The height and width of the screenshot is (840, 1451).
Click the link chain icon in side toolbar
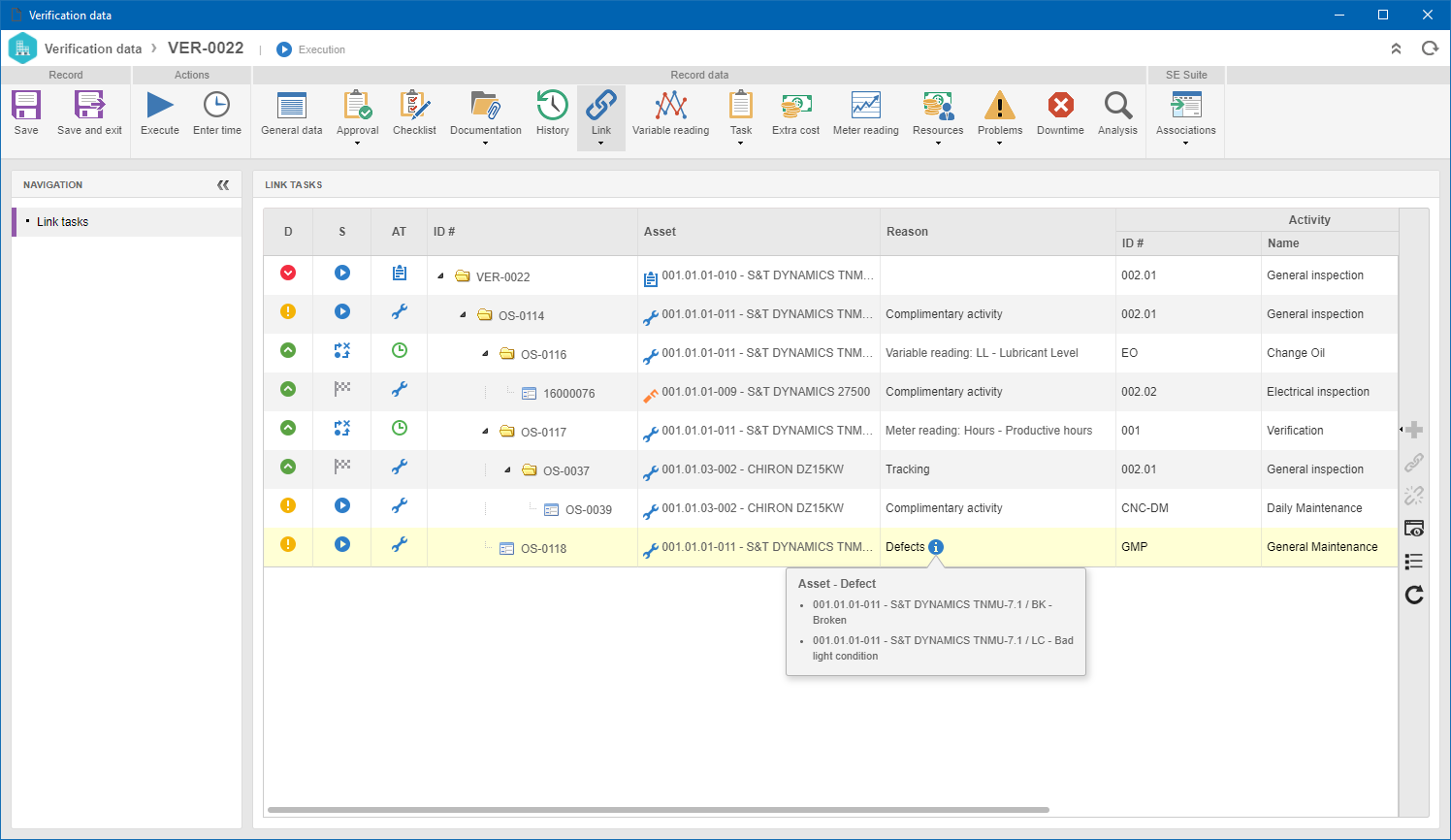tap(1414, 463)
